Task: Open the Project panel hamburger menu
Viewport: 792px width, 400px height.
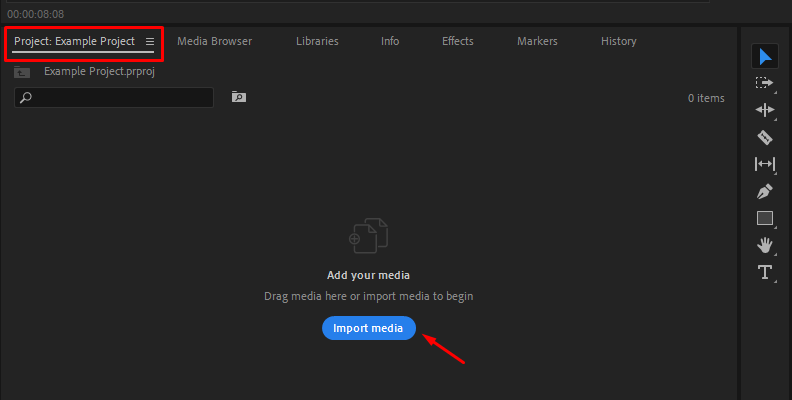Action: click(150, 42)
